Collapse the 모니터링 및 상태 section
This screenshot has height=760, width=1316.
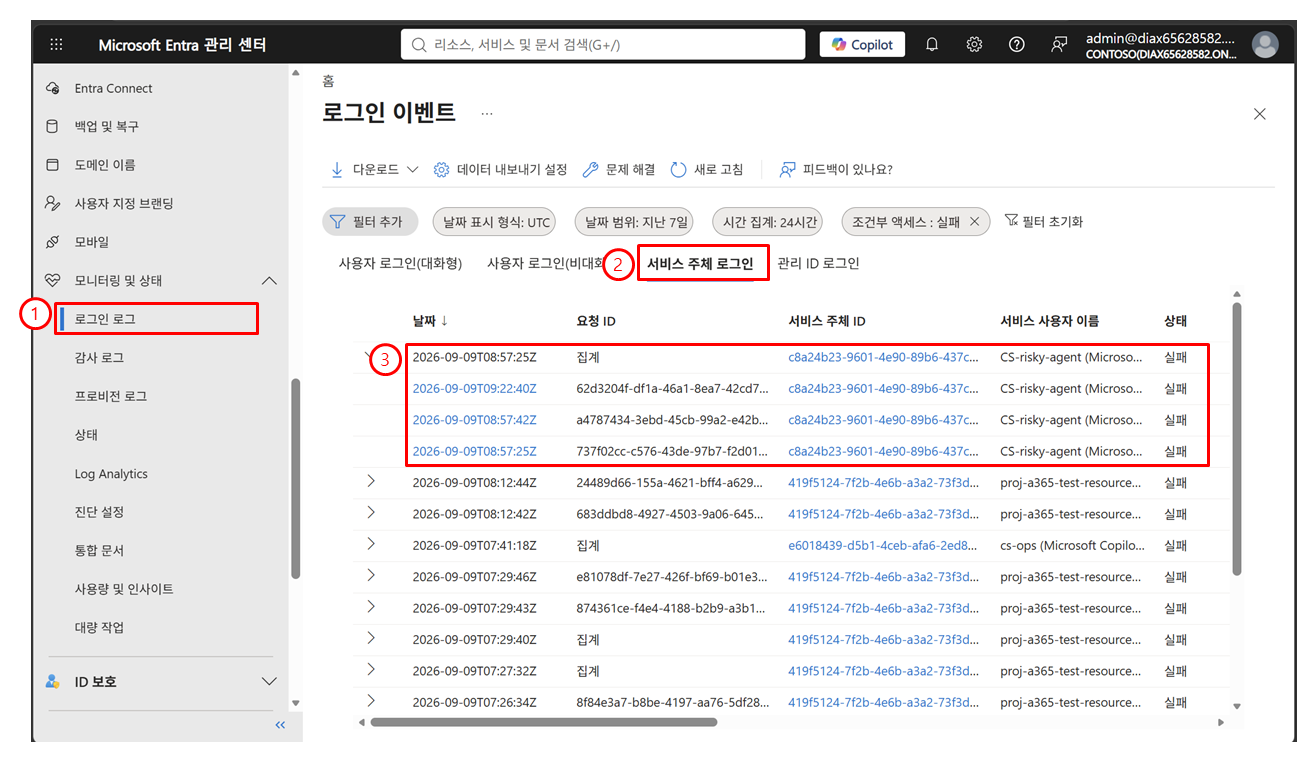click(269, 281)
